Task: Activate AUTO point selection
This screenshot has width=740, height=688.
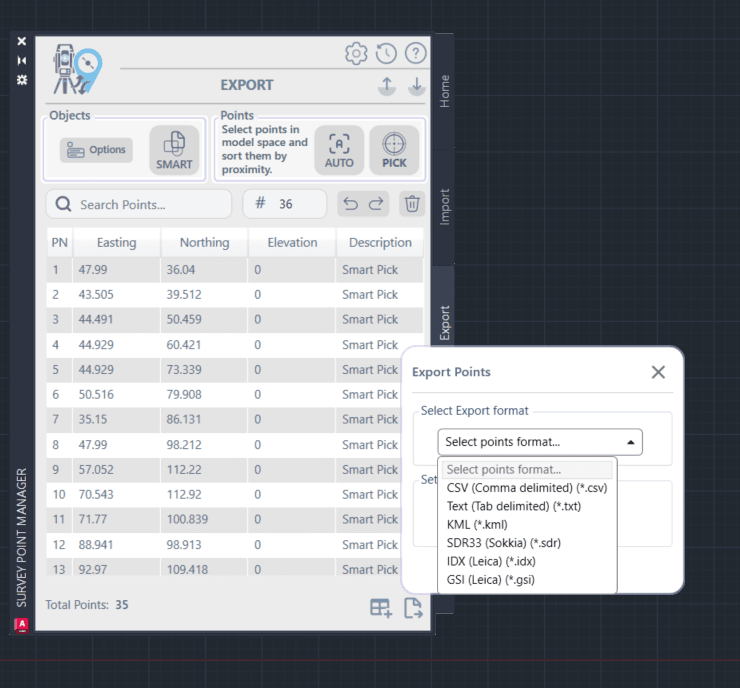Action: click(339, 152)
